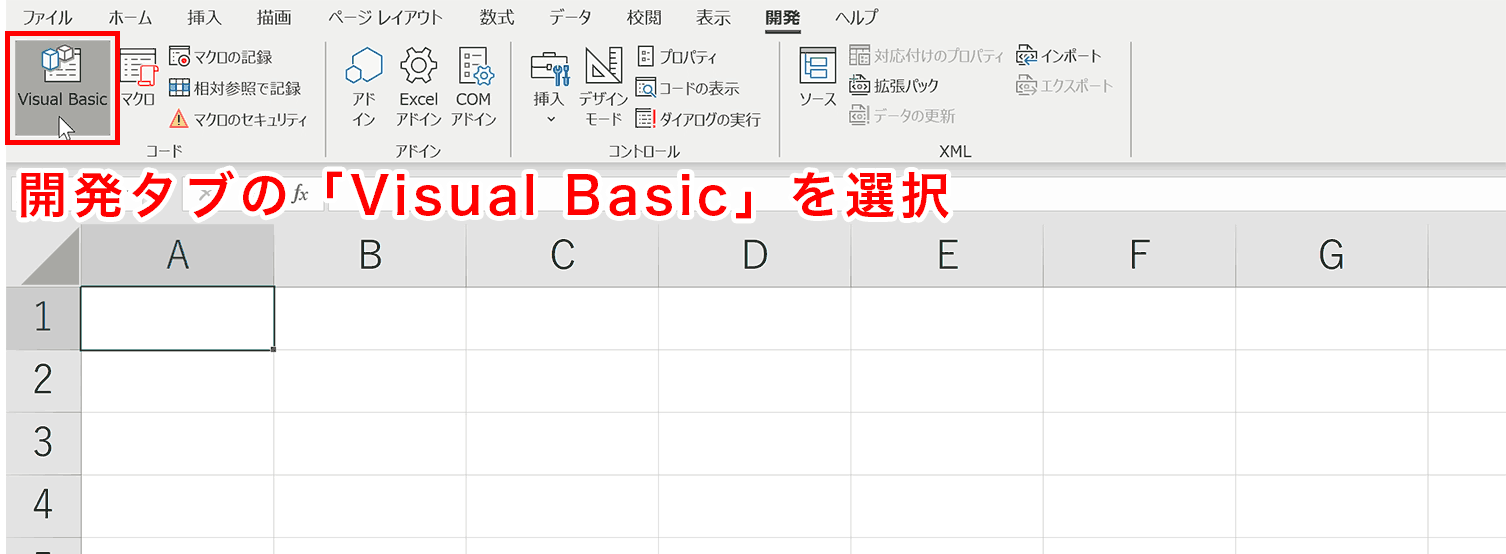This screenshot has width=1506, height=554.
Task: Click コードの表示 (View Code)
Action: point(687,88)
